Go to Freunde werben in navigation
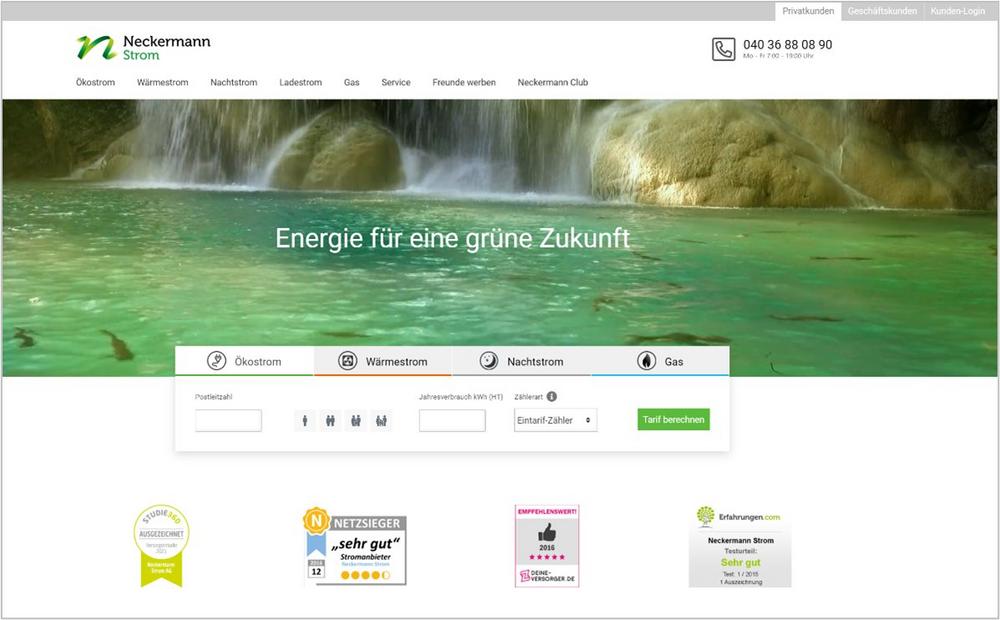This screenshot has height=620, width=1000. 463,83
